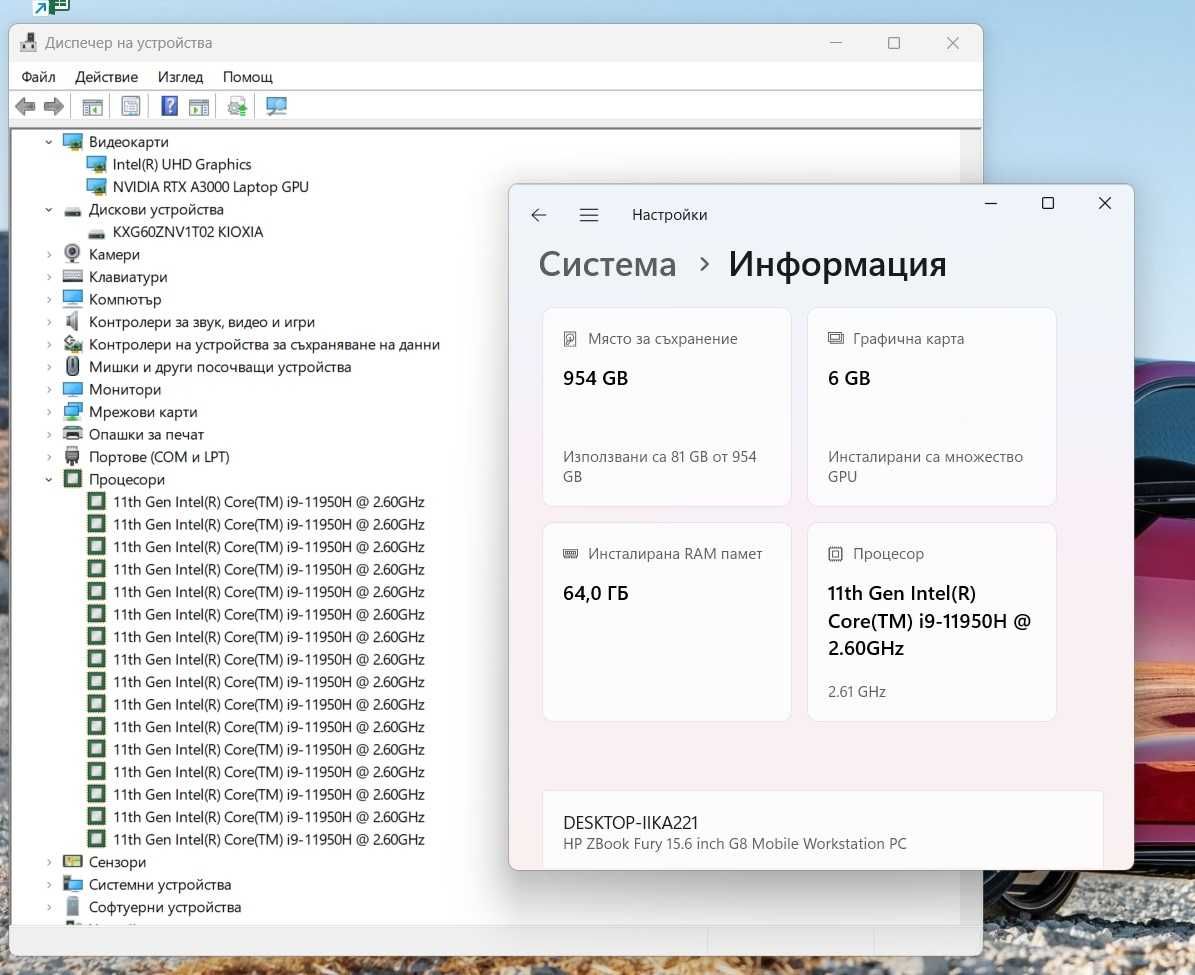Click the DESKTOP-IIKA221 device name
The height and width of the screenshot is (975, 1195).
(630, 823)
